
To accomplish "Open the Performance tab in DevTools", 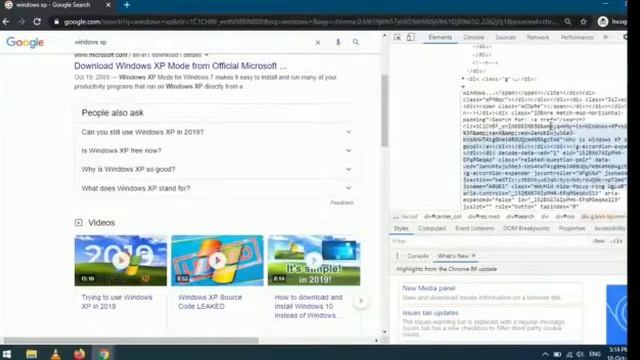I will coord(577,37).
